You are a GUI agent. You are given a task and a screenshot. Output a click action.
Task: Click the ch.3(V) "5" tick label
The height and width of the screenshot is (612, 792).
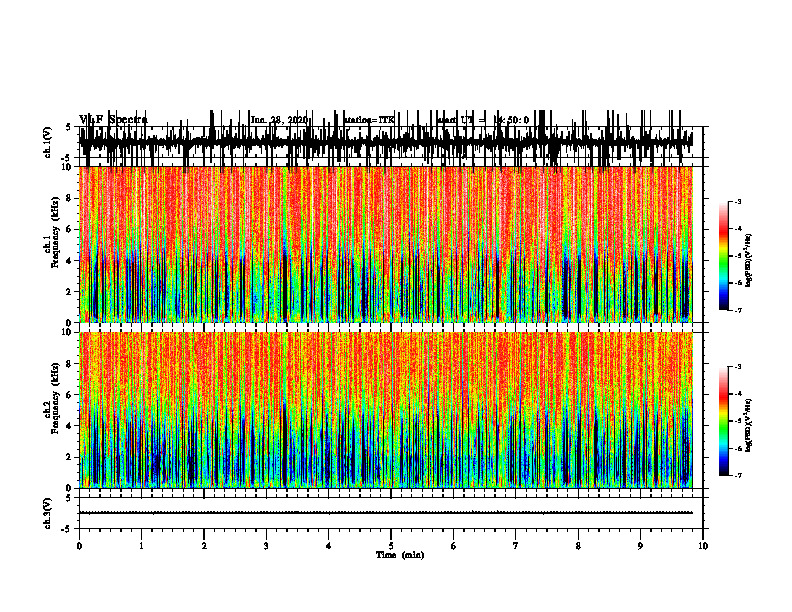click(x=69, y=498)
